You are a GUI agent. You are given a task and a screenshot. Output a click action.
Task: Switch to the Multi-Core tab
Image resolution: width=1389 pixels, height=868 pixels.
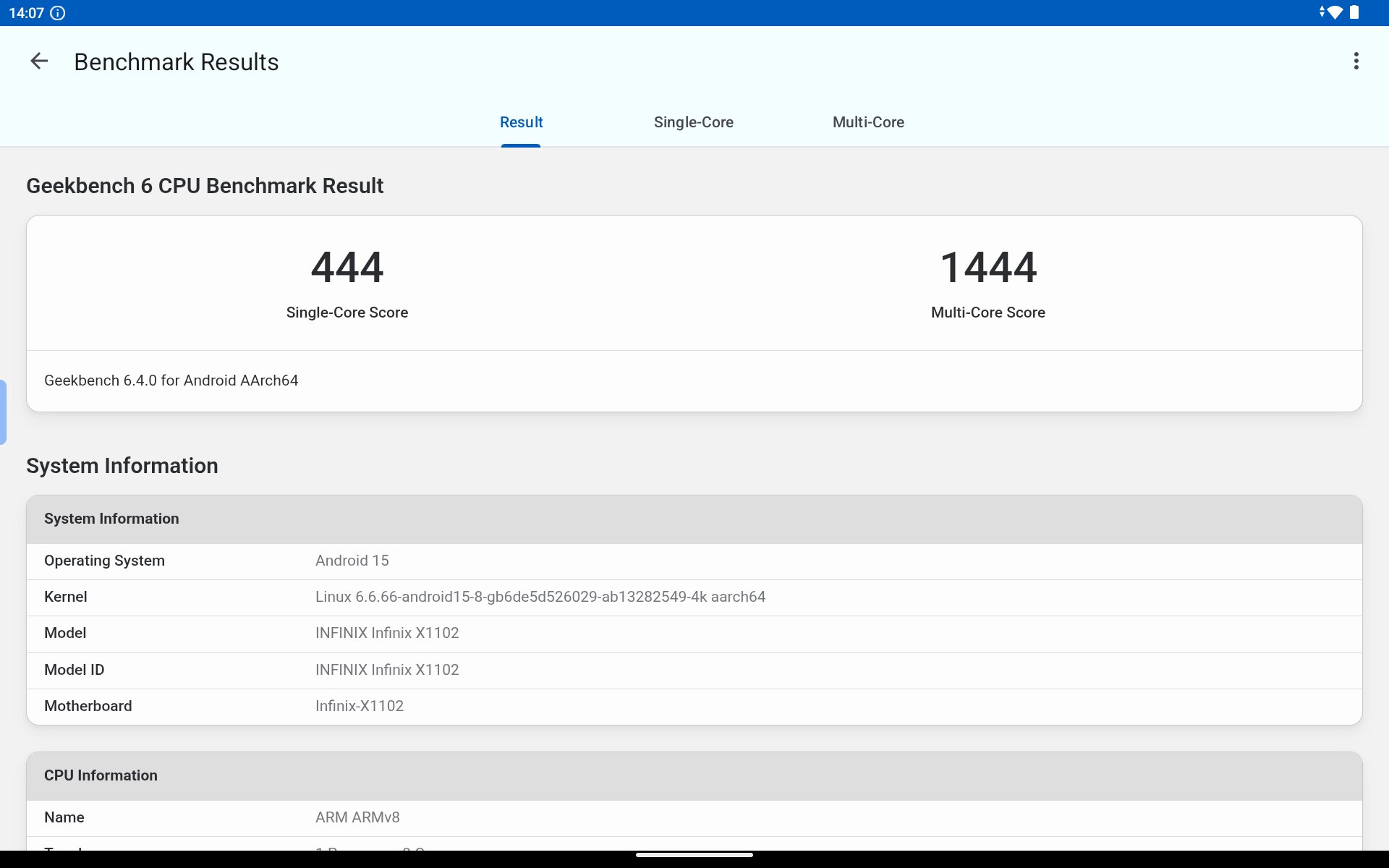tap(868, 122)
